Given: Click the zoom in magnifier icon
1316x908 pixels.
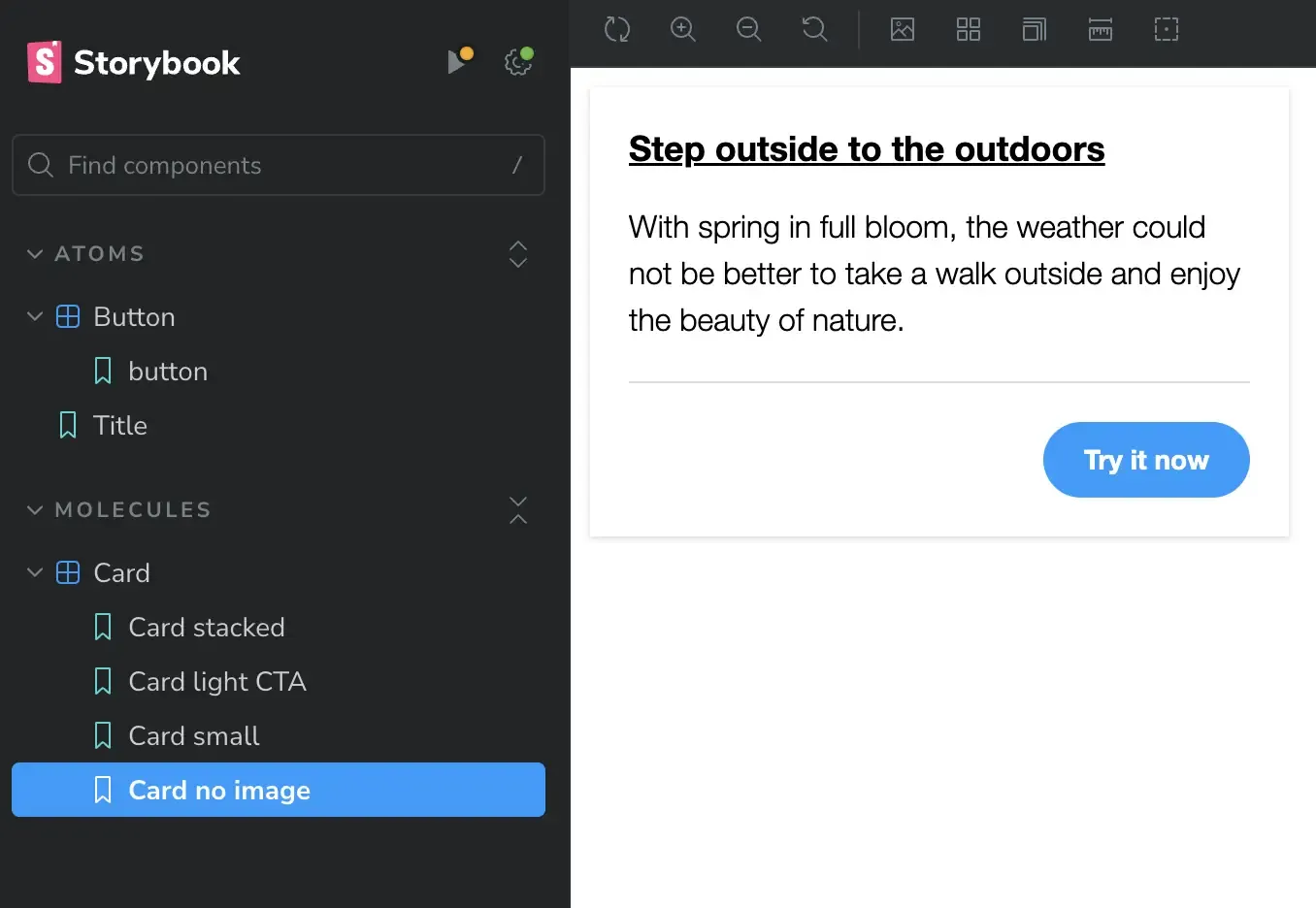Looking at the screenshot, I should (683, 29).
